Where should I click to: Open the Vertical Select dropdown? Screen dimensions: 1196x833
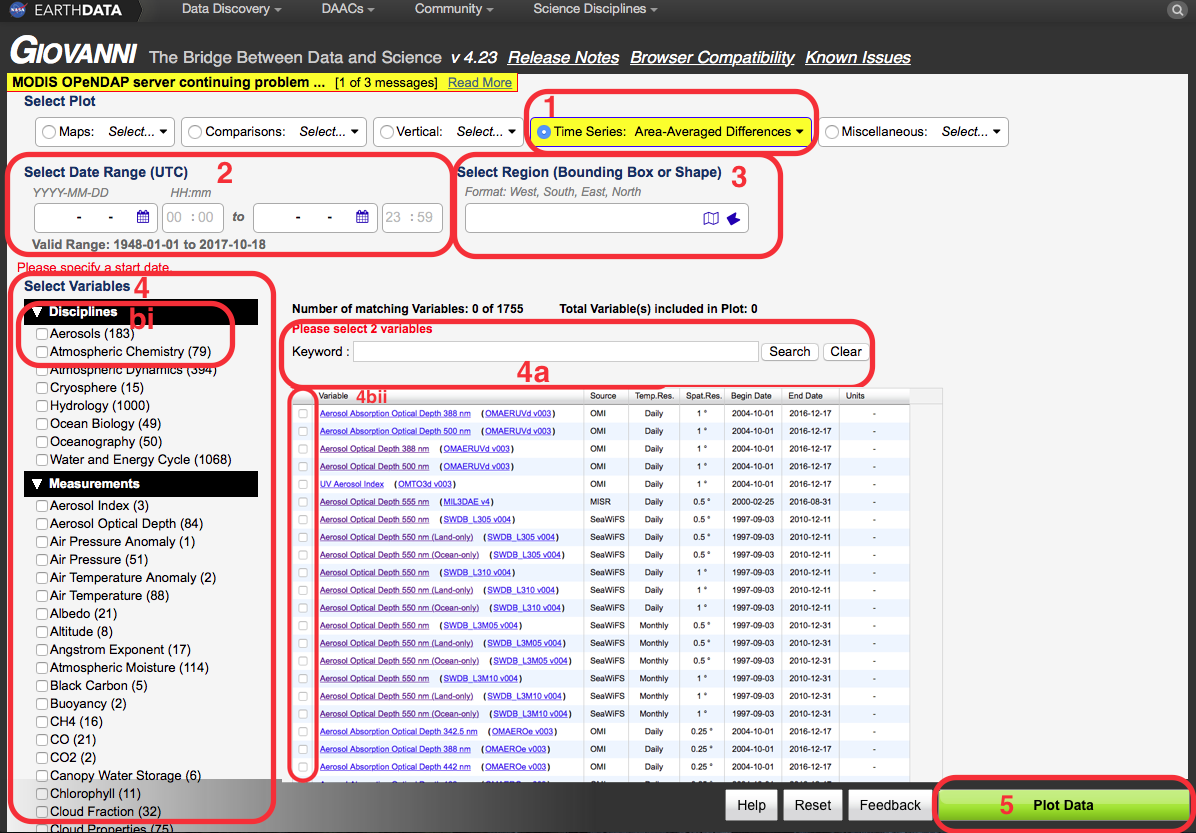tap(486, 132)
